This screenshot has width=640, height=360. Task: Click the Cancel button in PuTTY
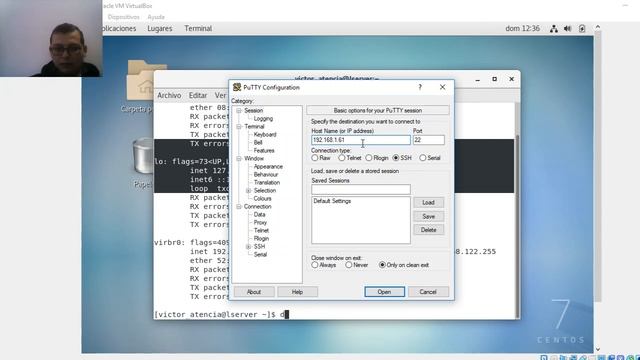[428, 292]
